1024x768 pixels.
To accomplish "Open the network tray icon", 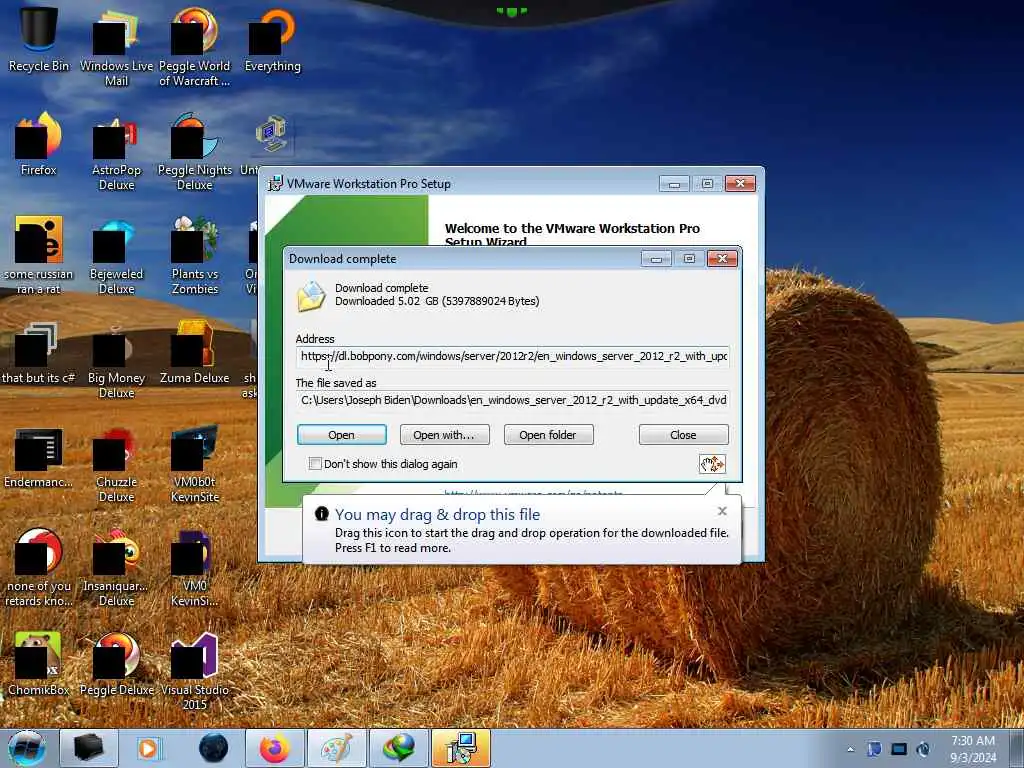I will 899,749.
